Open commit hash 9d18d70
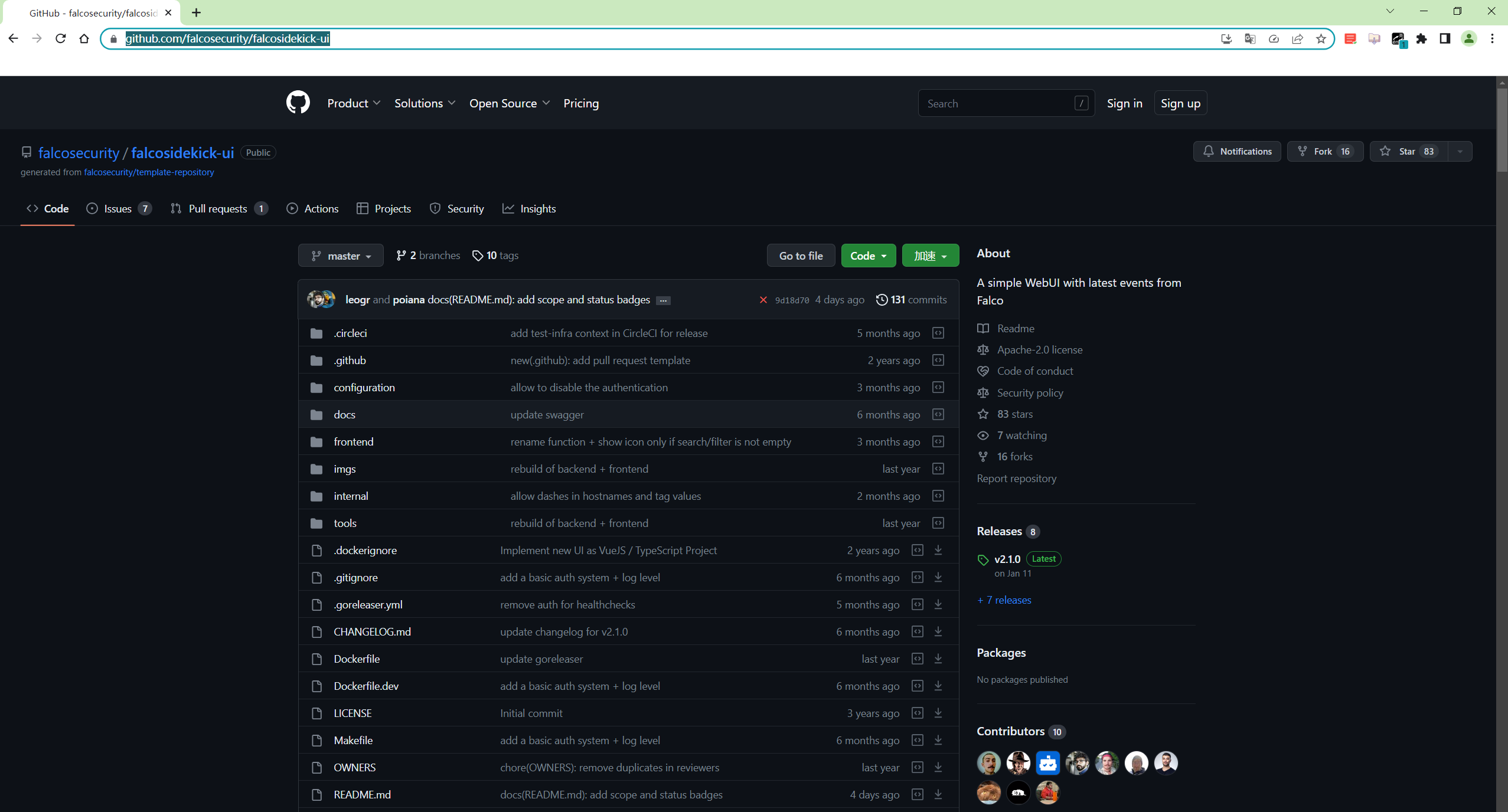The width and height of the screenshot is (1508, 812). point(792,300)
